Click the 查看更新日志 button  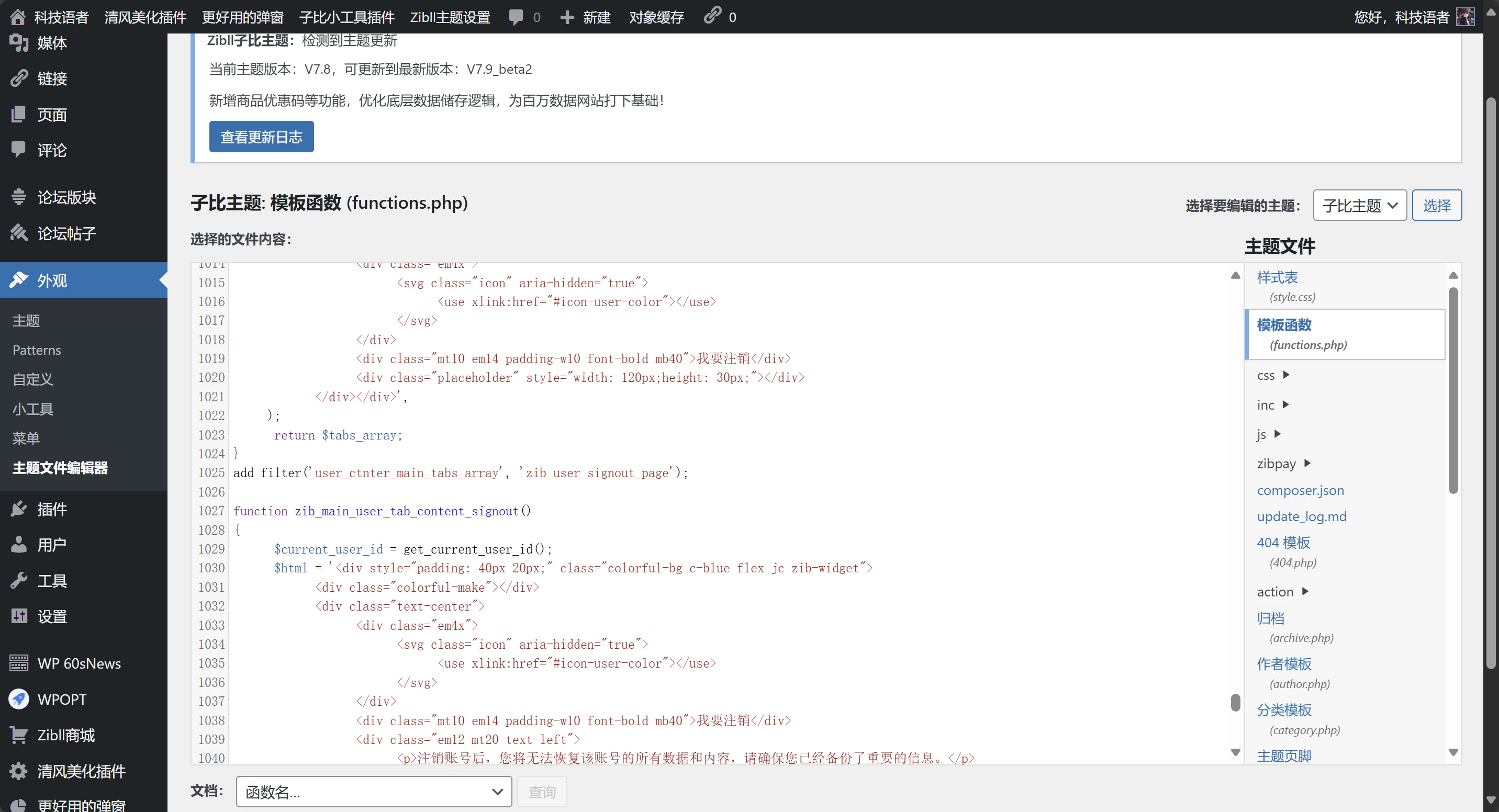tap(261, 137)
